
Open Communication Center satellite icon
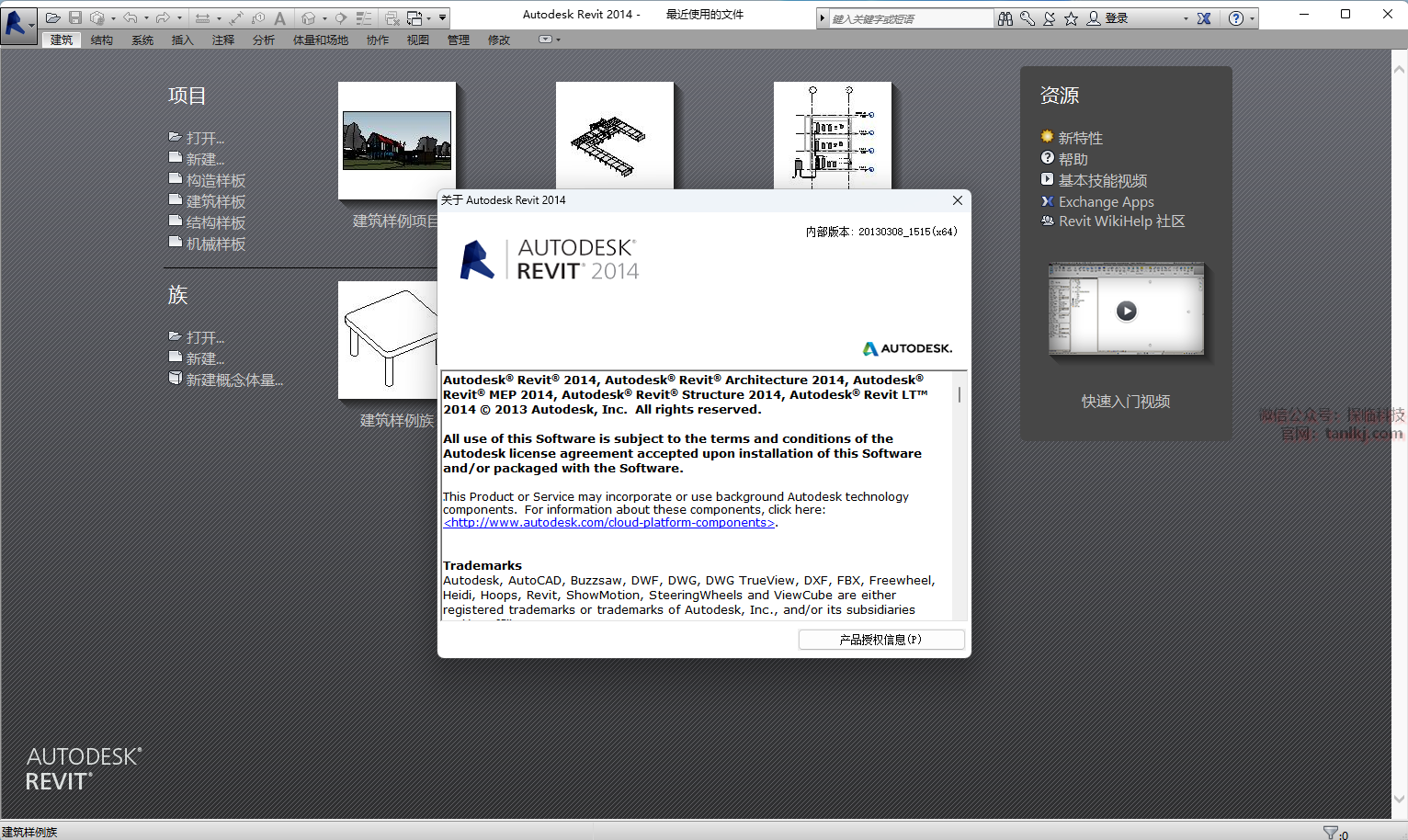point(1050,18)
